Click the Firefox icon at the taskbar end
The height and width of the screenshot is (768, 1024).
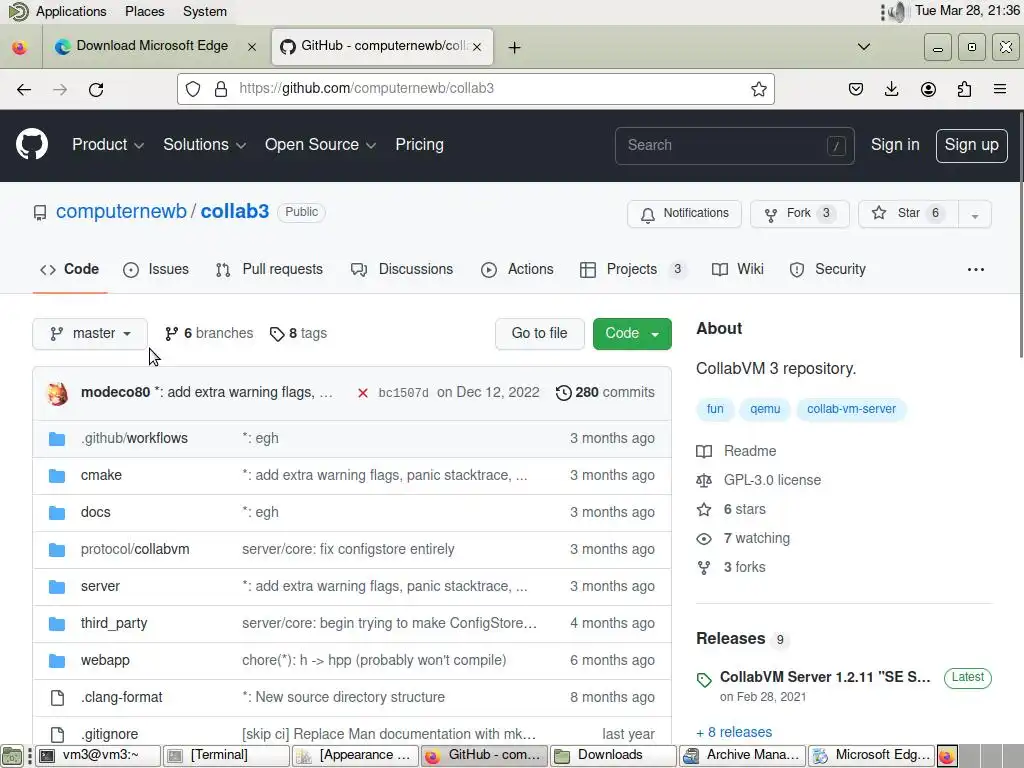[x=947, y=756]
